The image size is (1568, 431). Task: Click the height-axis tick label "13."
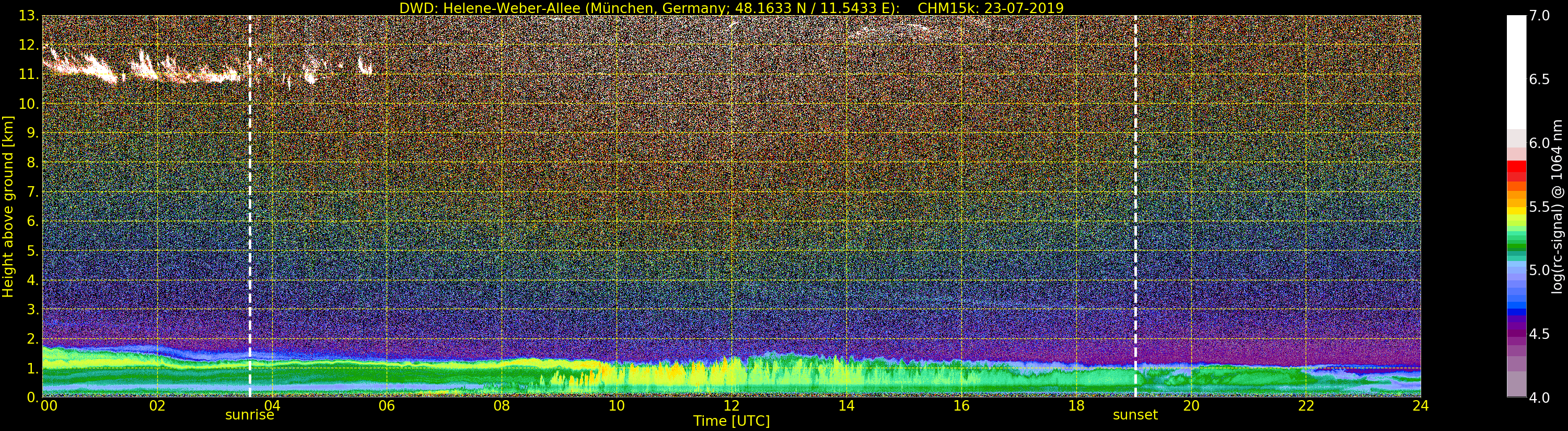click(29, 16)
